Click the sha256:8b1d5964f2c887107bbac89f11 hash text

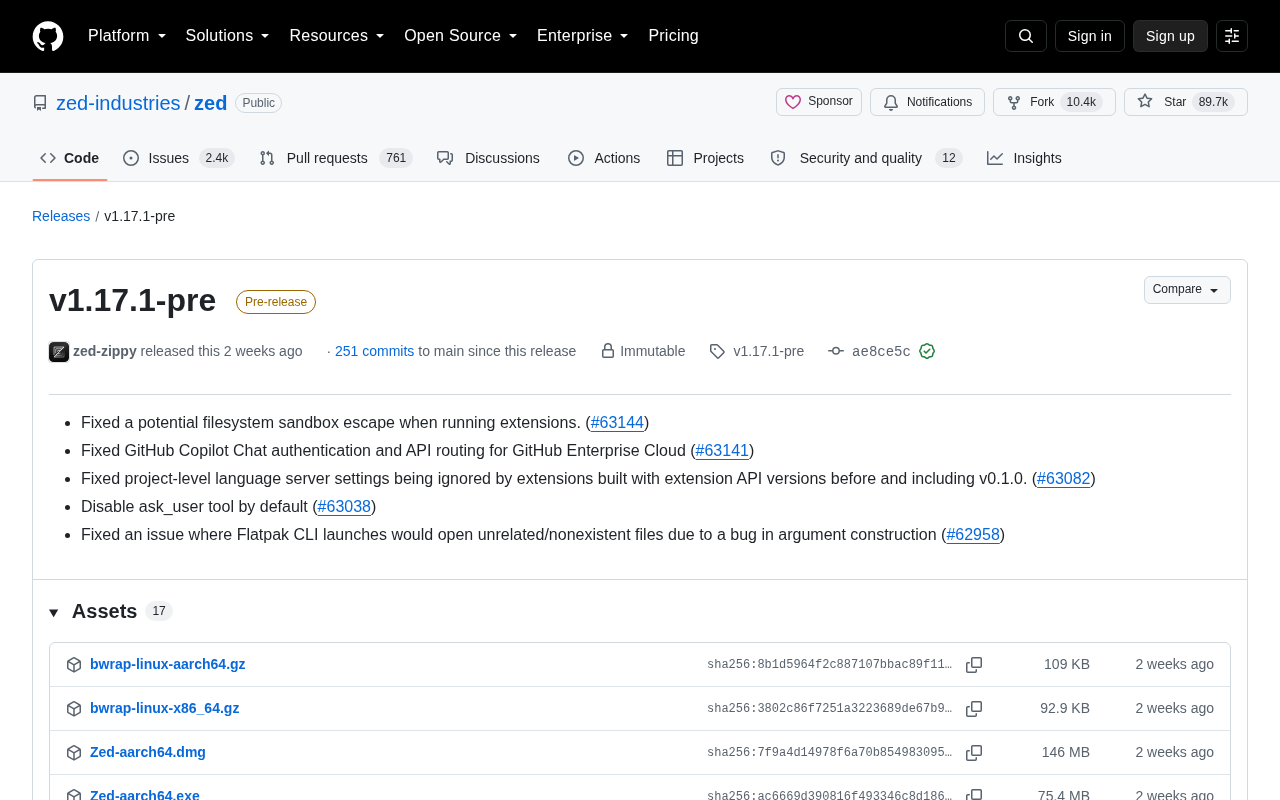[x=830, y=665]
